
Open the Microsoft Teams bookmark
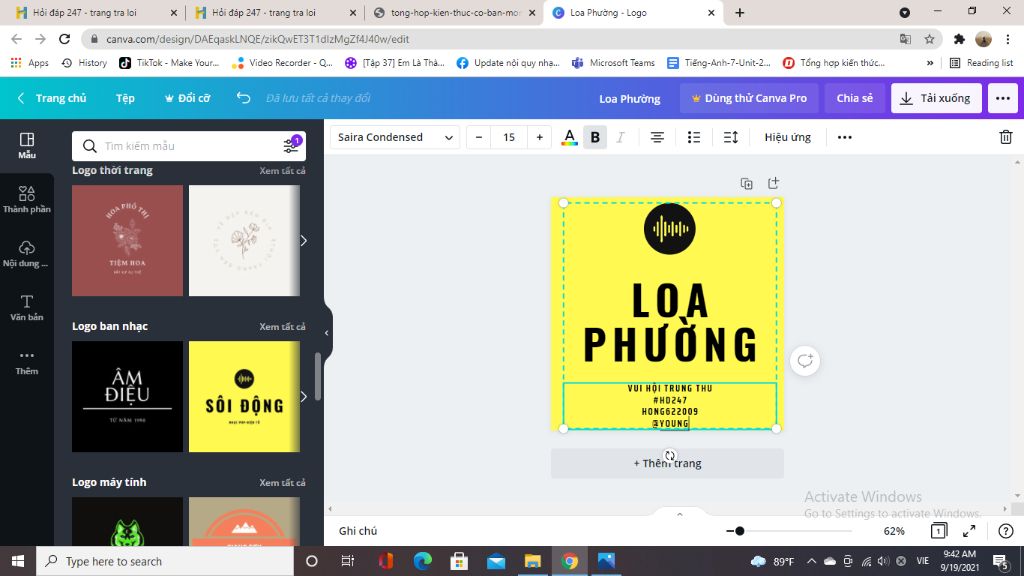coord(614,63)
